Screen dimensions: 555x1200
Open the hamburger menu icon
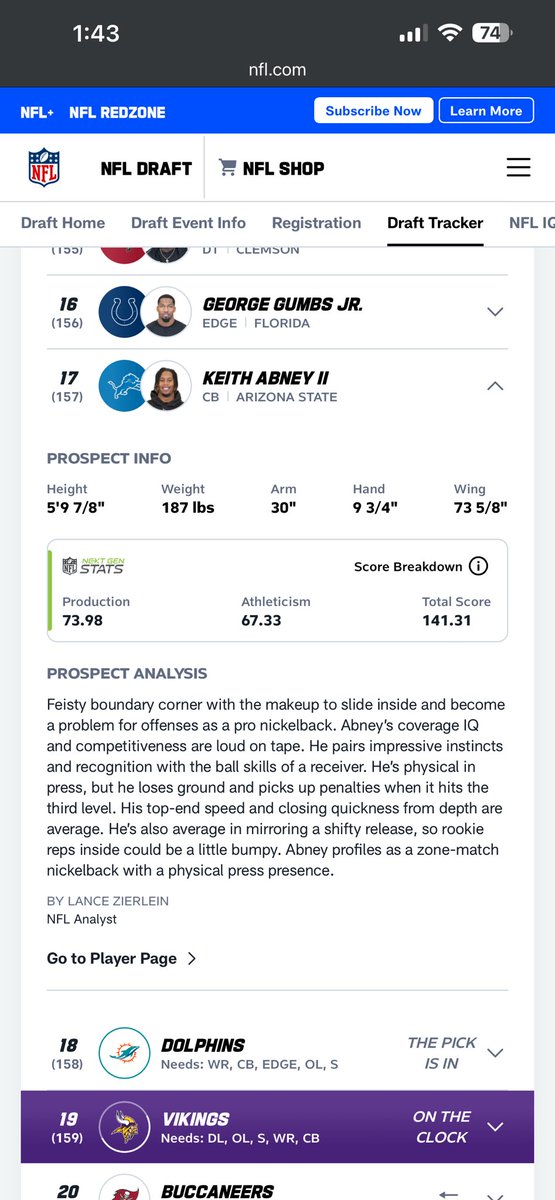518,167
